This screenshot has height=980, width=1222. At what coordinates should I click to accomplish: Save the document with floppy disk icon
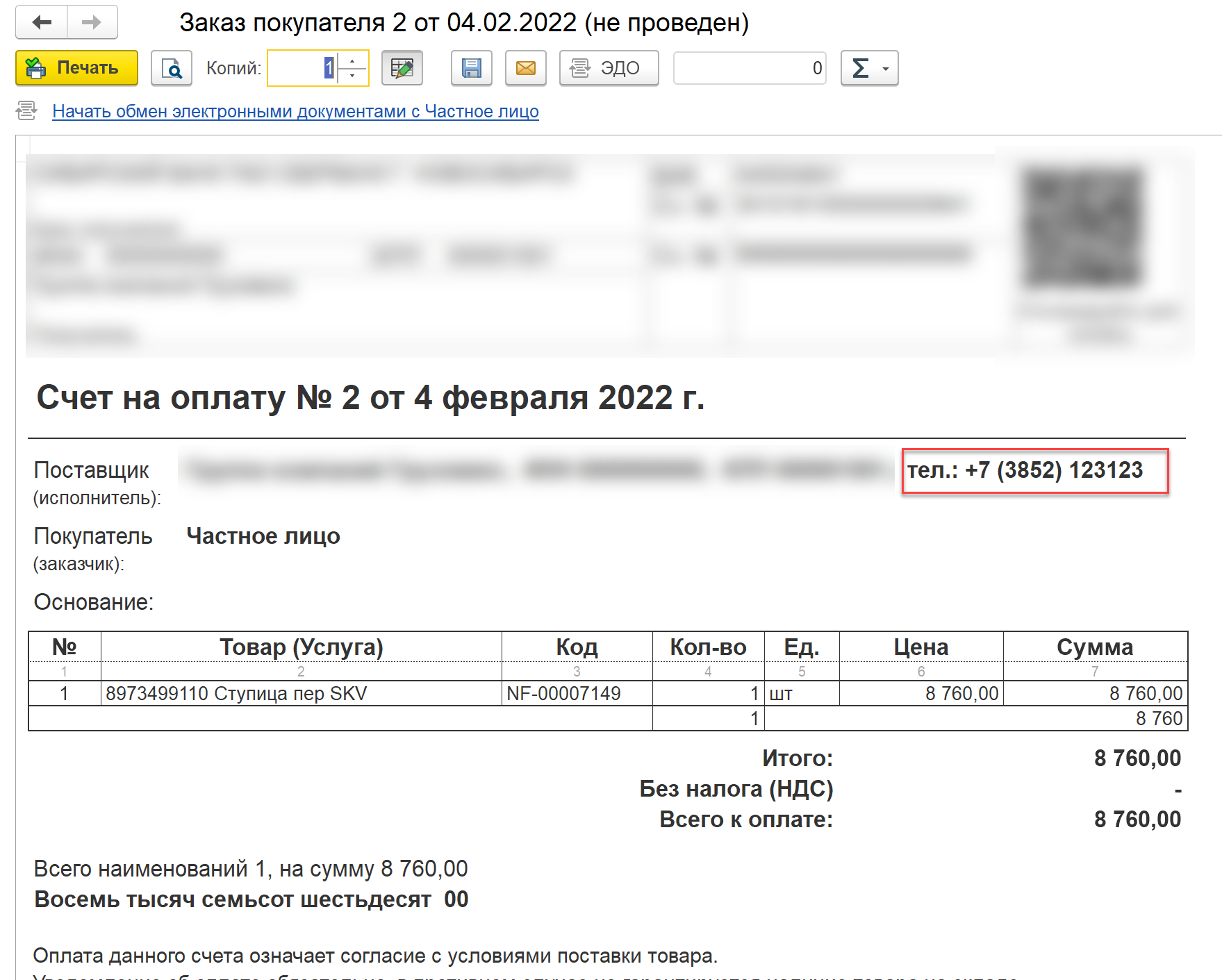[x=471, y=68]
